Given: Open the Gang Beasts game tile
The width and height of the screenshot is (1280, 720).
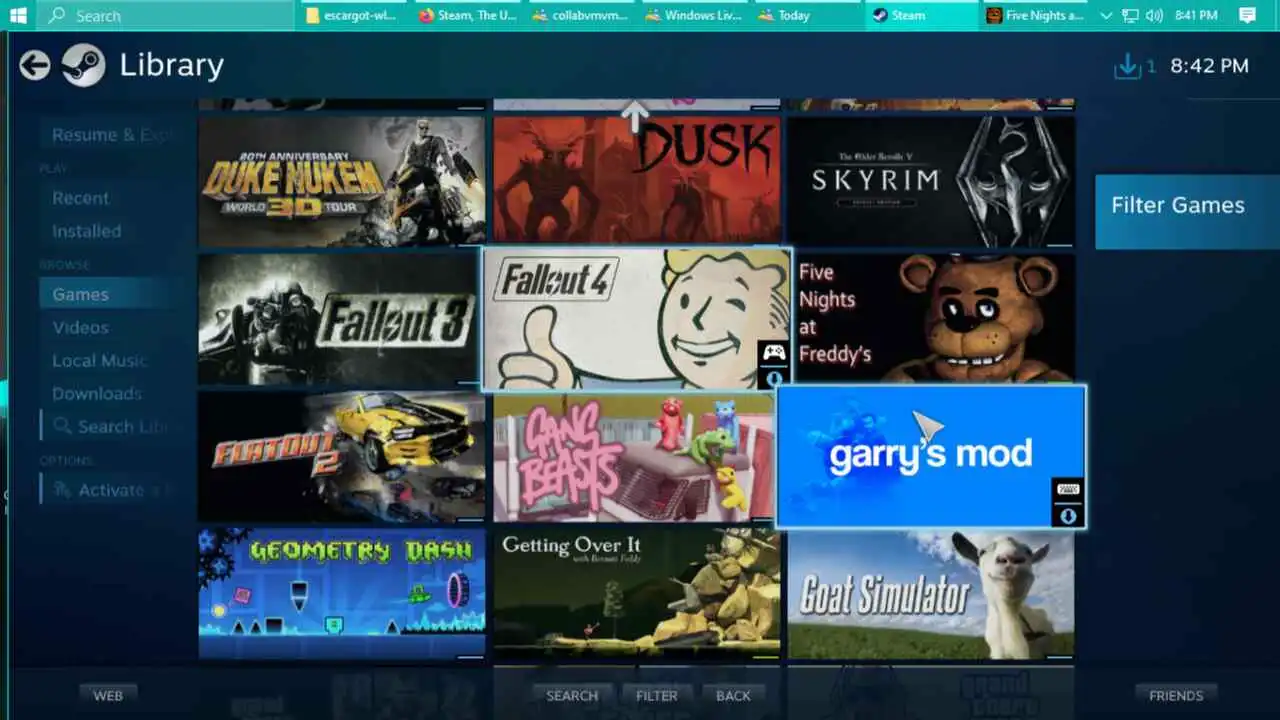Looking at the screenshot, I should (634, 457).
